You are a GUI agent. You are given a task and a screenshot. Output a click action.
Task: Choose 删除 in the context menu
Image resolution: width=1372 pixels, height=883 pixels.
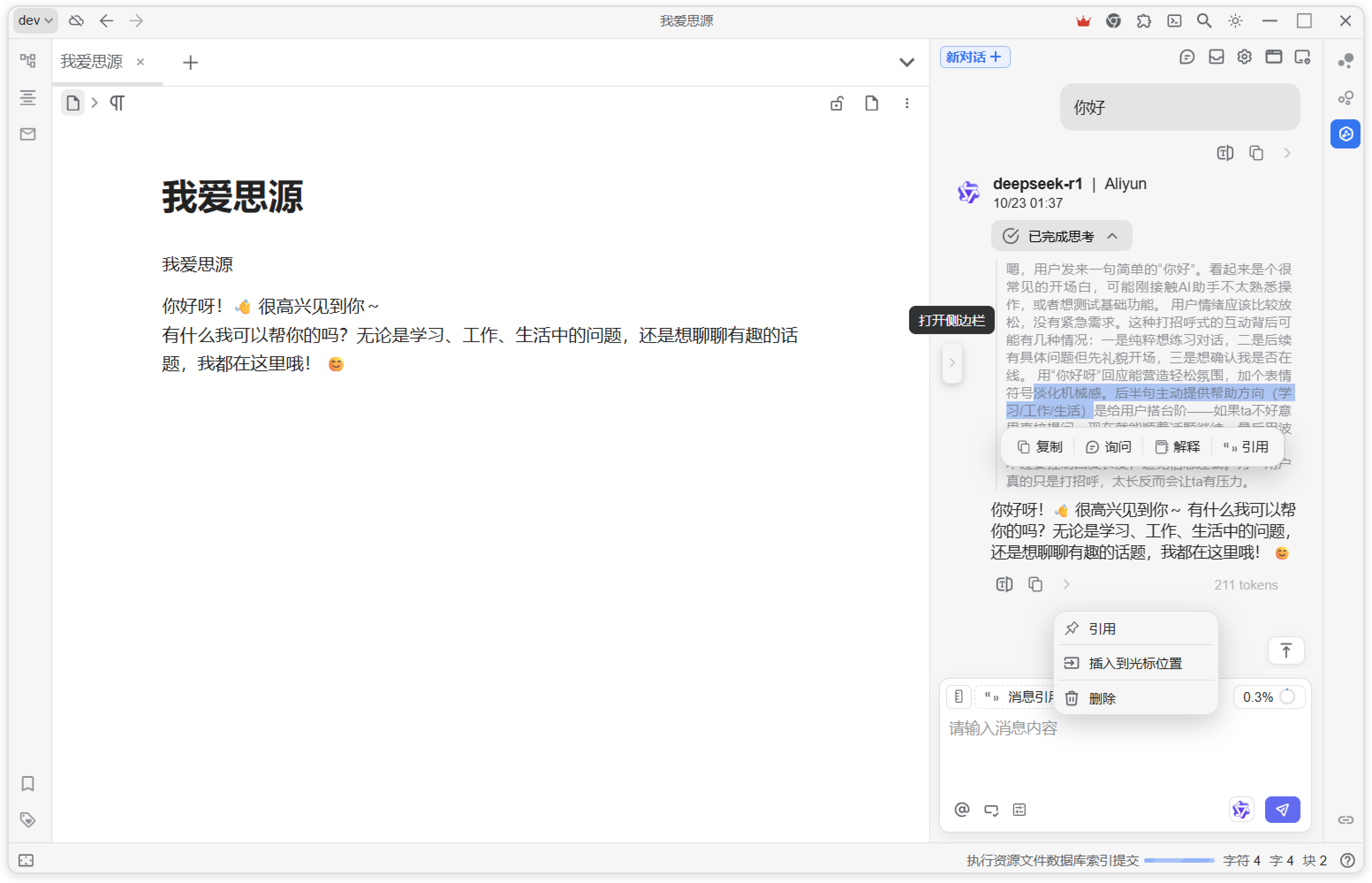(1102, 698)
